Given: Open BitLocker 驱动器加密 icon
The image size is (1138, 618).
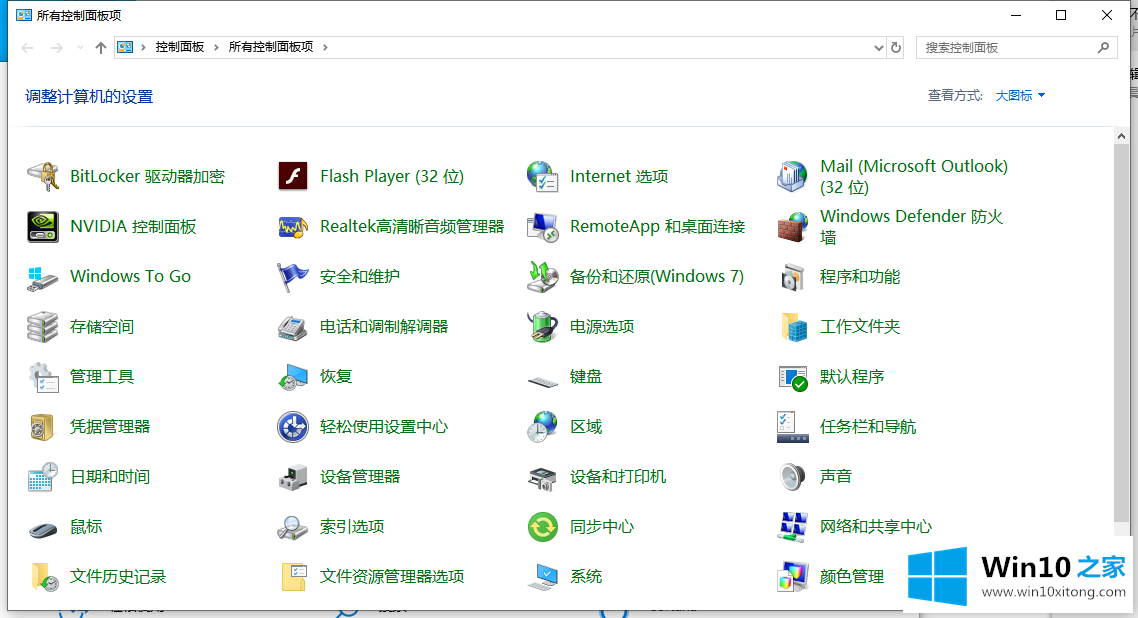Looking at the screenshot, I should (x=43, y=176).
